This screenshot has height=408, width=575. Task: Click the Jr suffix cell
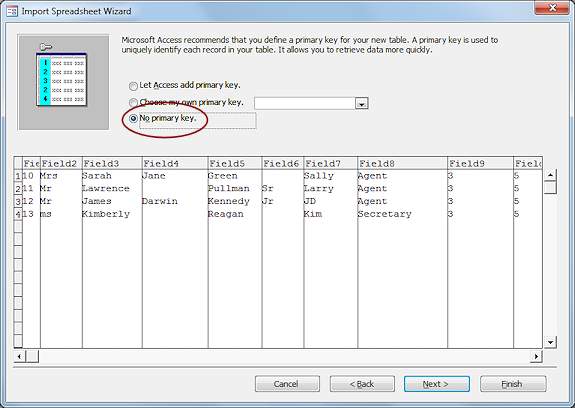(x=283, y=201)
